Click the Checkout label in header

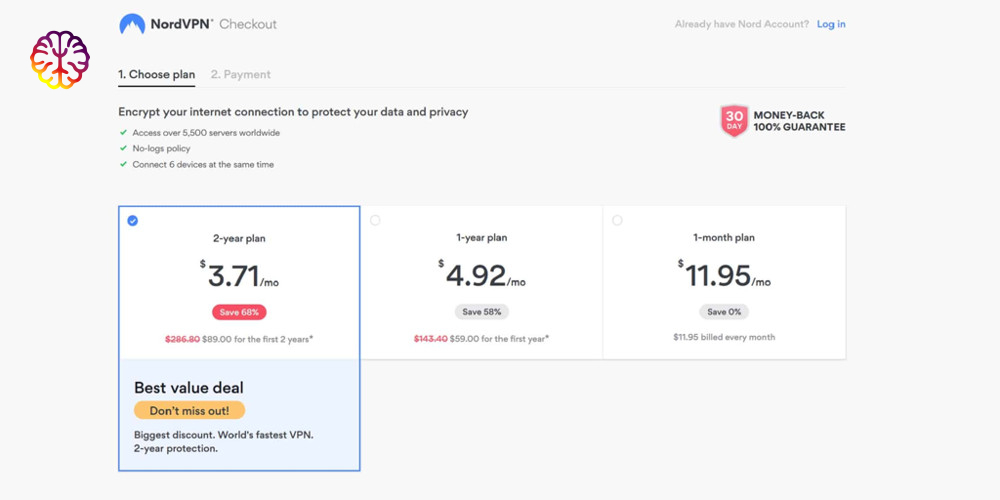pyautogui.click(x=248, y=24)
